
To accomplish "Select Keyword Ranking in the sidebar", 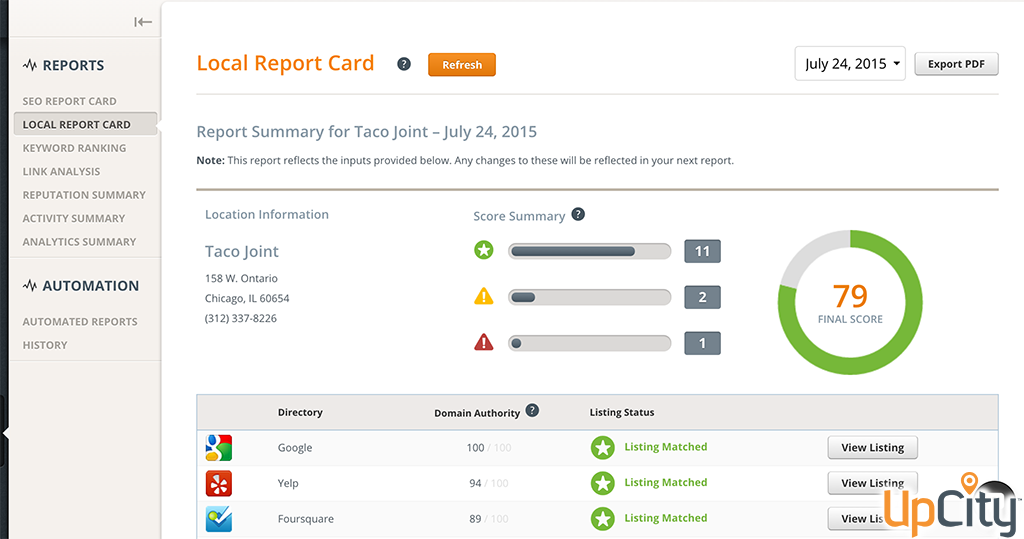I will coord(74,148).
